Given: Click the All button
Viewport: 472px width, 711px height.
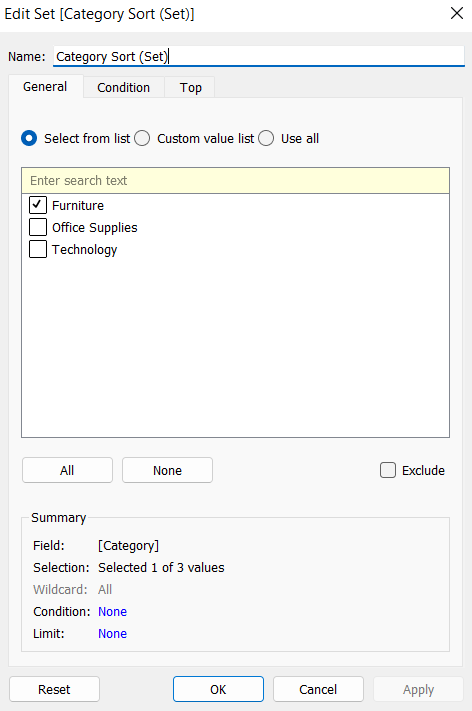Looking at the screenshot, I should click(x=67, y=470).
